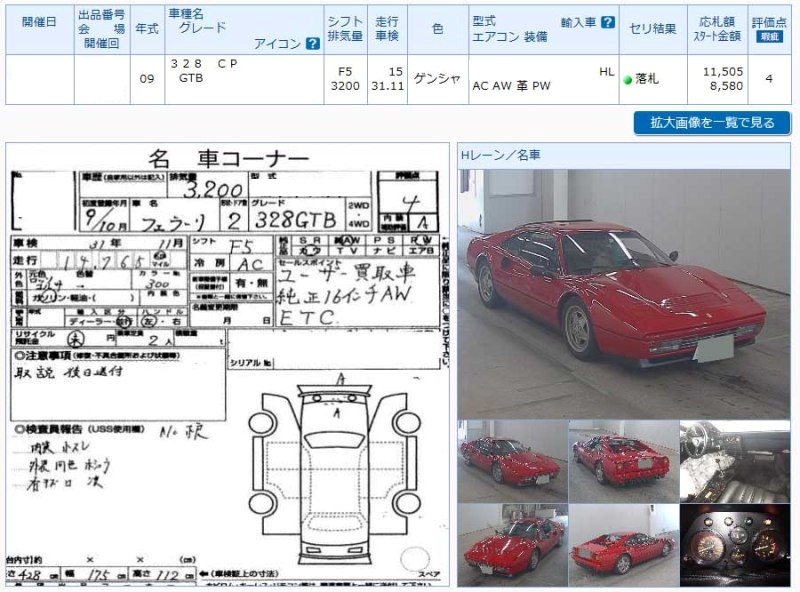Click the color value ゲンシャ
This screenshot has width=800, height=592.
(x=438, y=79)
